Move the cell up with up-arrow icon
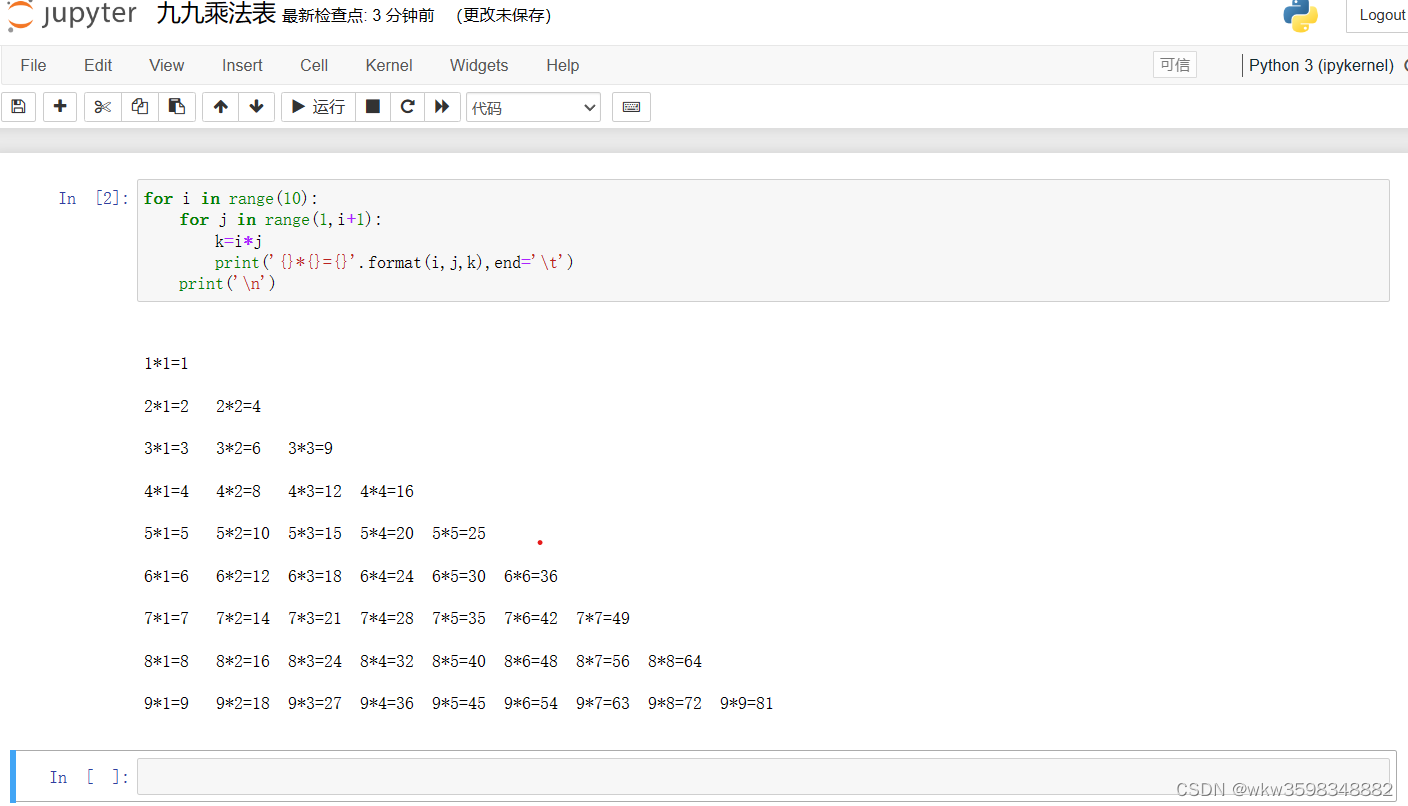Screen dimensions: 1408x806 click(220, 107)
